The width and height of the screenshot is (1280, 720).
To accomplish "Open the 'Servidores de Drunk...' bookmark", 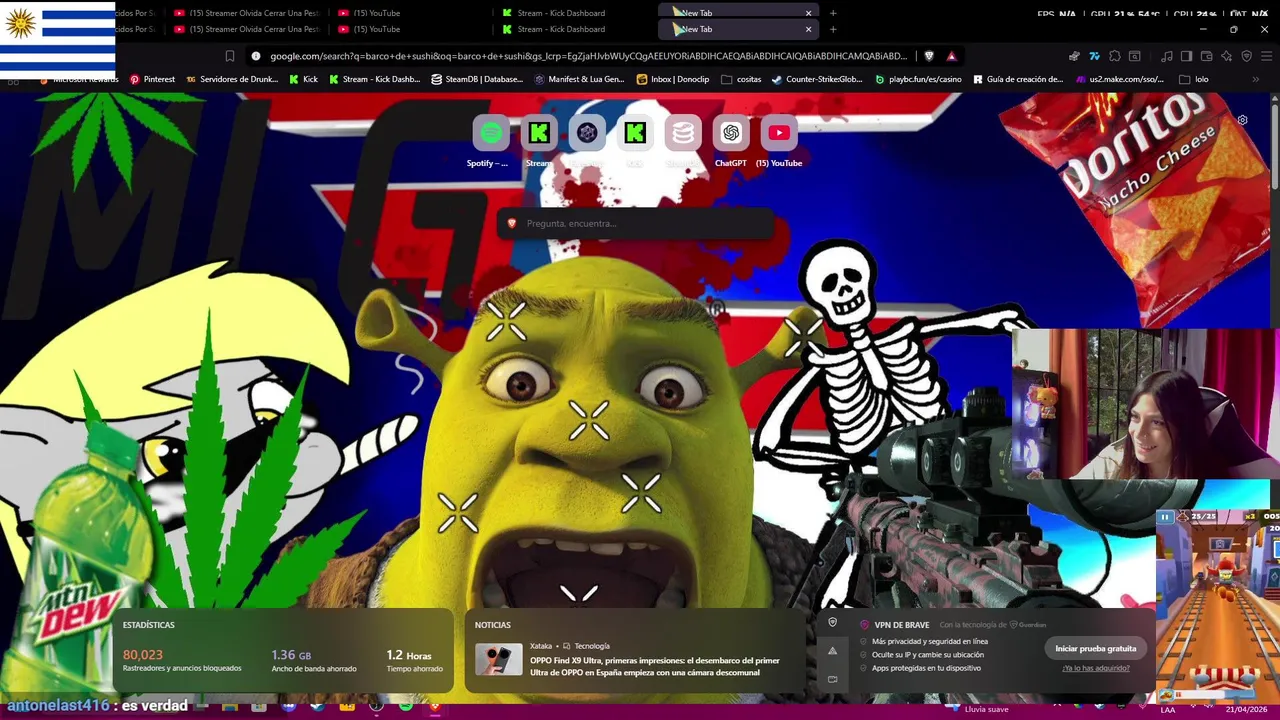I will pos(232,79).
